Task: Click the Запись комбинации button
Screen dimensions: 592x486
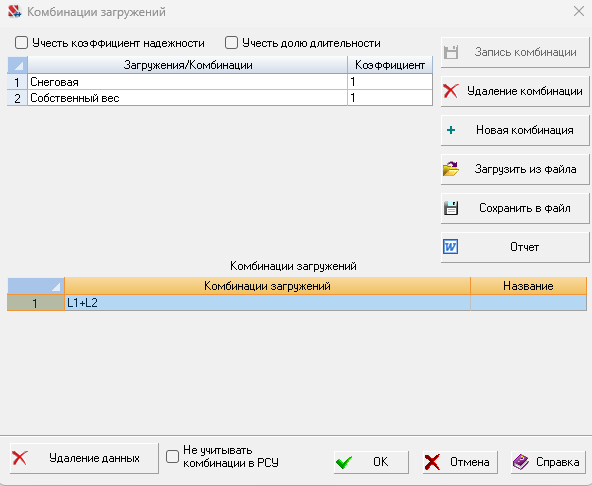Action: (515, 52)
